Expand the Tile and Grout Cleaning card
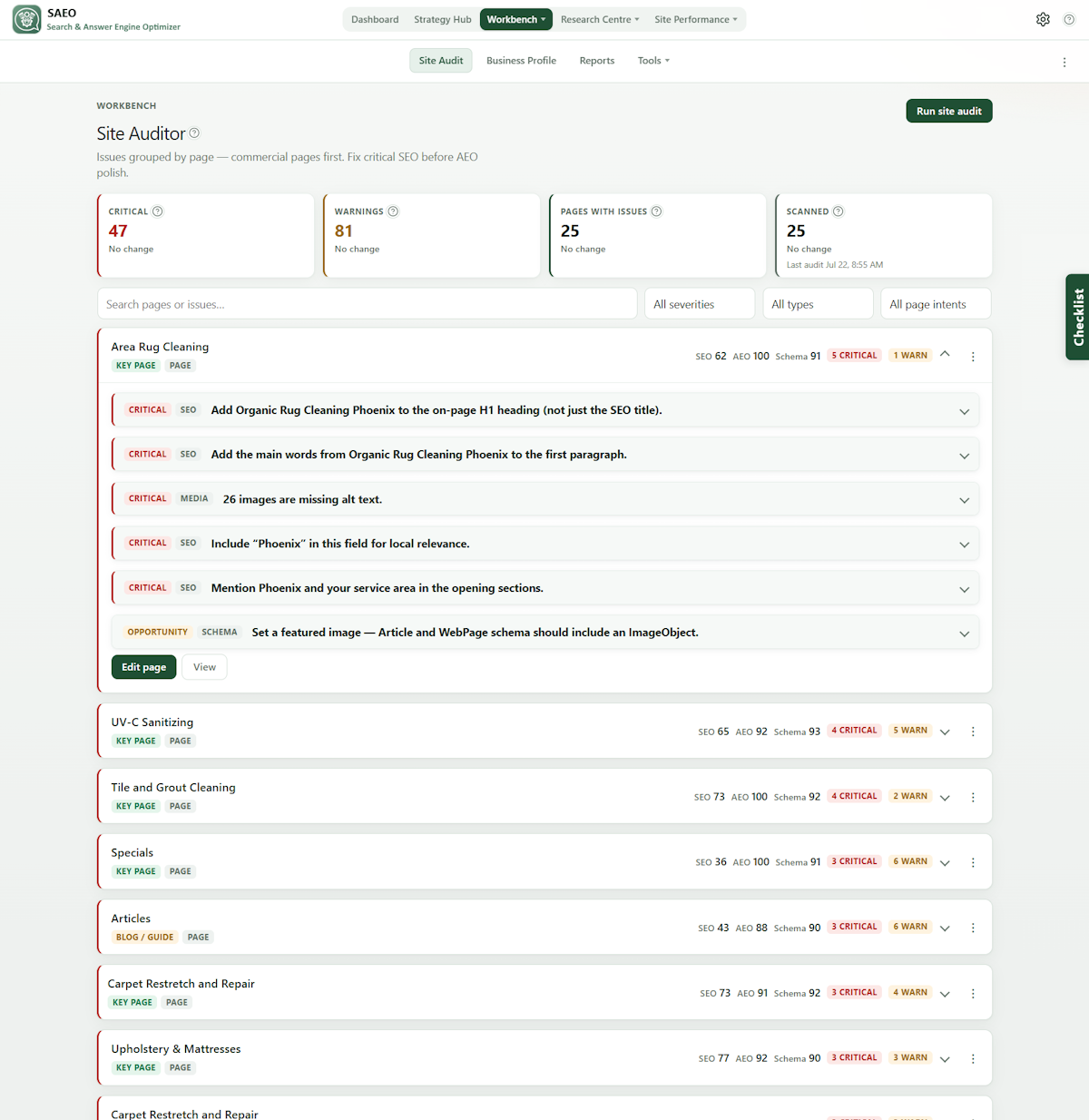 pos(945,798)
